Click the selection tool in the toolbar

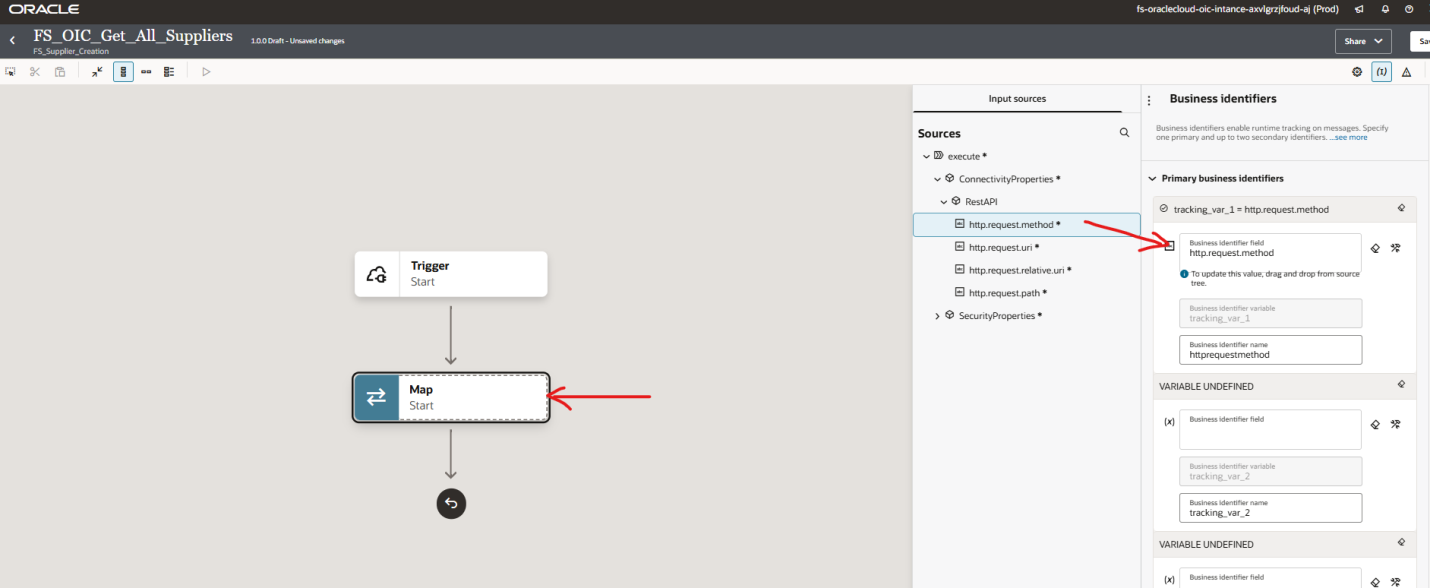point(10,72)
